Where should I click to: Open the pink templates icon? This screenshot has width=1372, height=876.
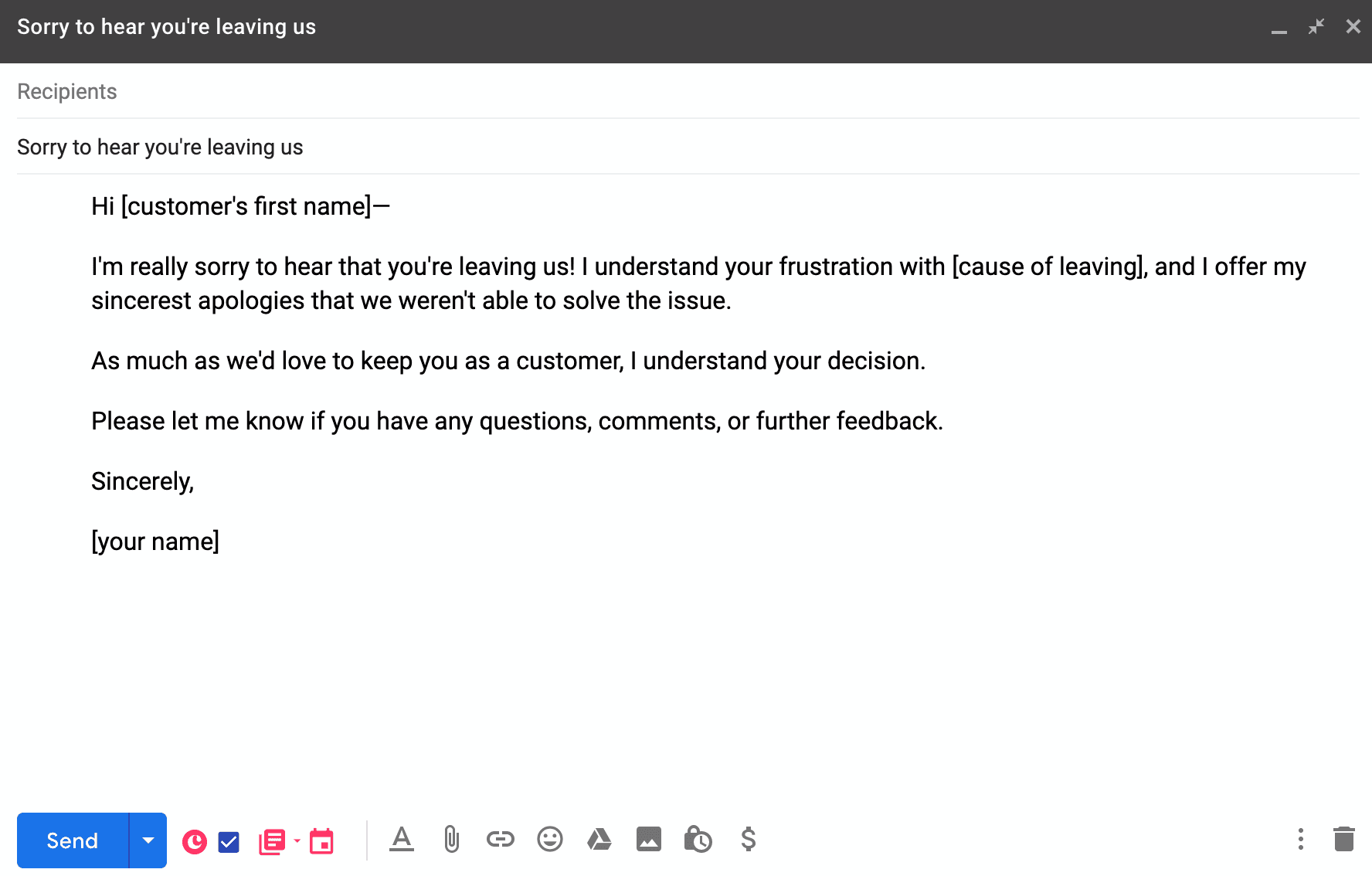(272, 841)
